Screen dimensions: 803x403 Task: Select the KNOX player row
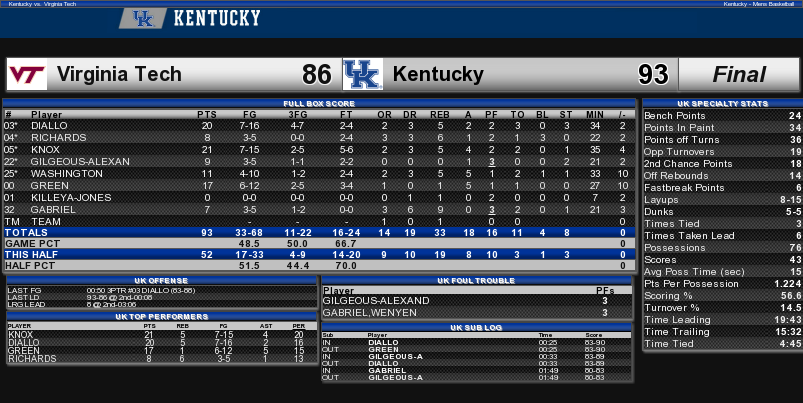[x=320, y=150]
